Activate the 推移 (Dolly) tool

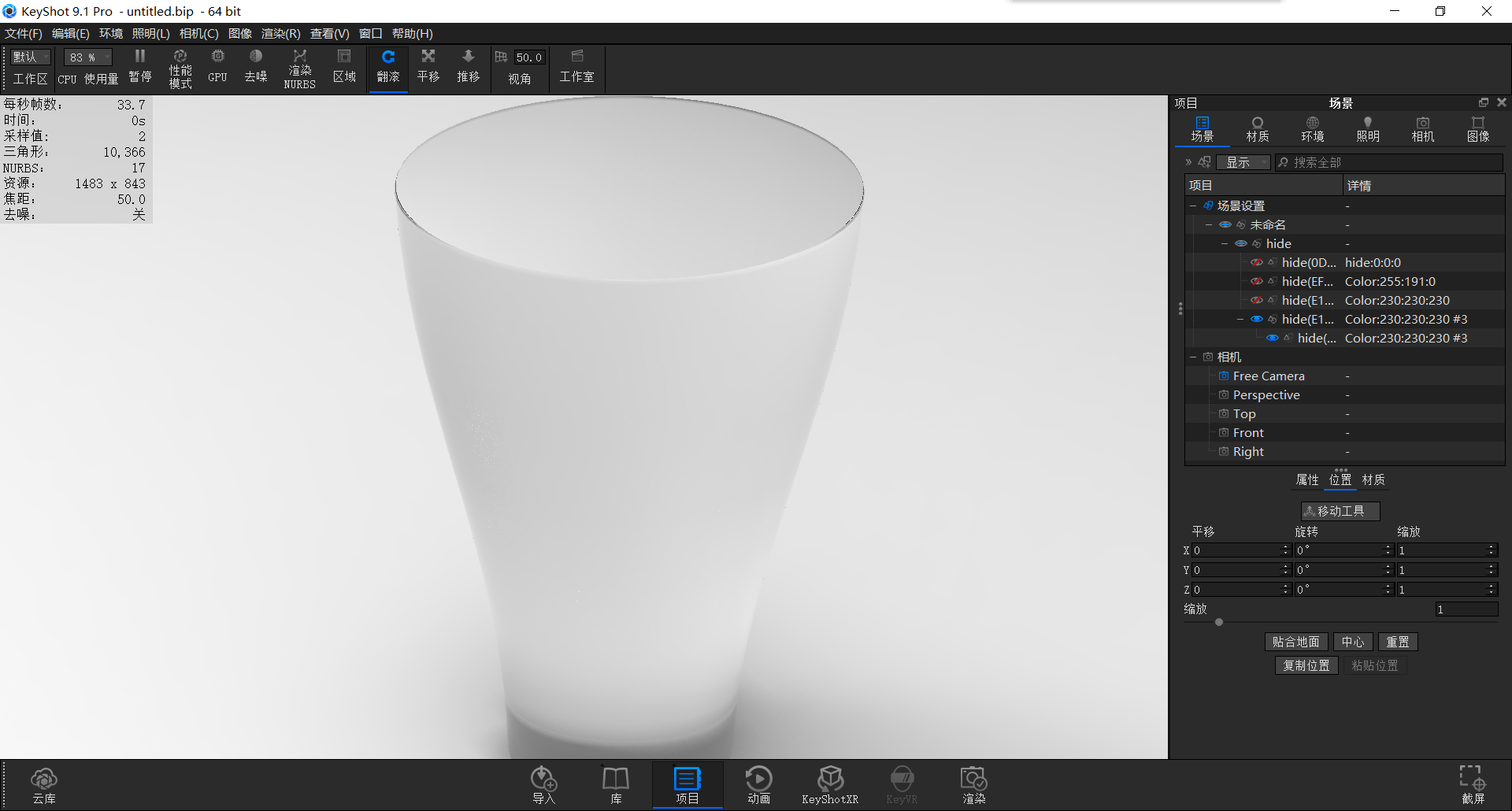coord(468,67)
